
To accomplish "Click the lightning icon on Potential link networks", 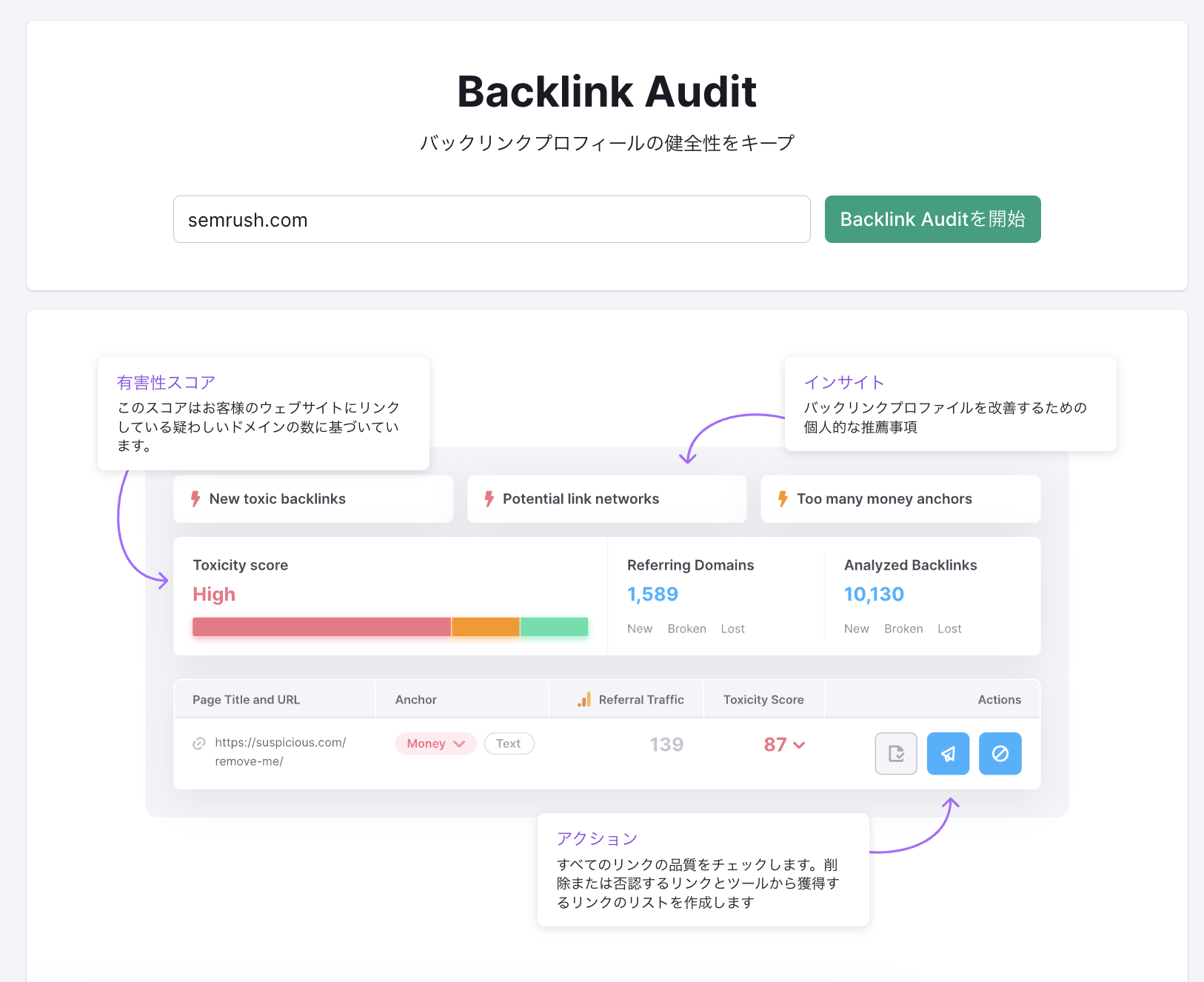I will tap(489, 499).
